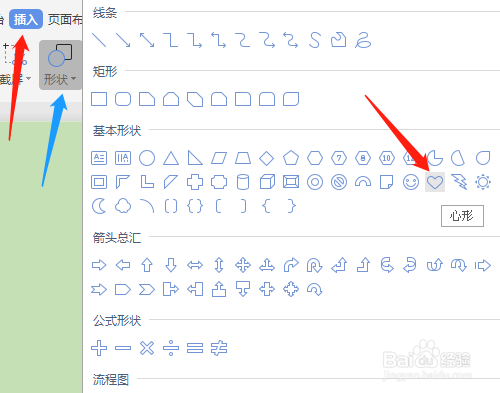Select the oval shape
Viewport: 500px width, 393px height.
coord(147,158)
